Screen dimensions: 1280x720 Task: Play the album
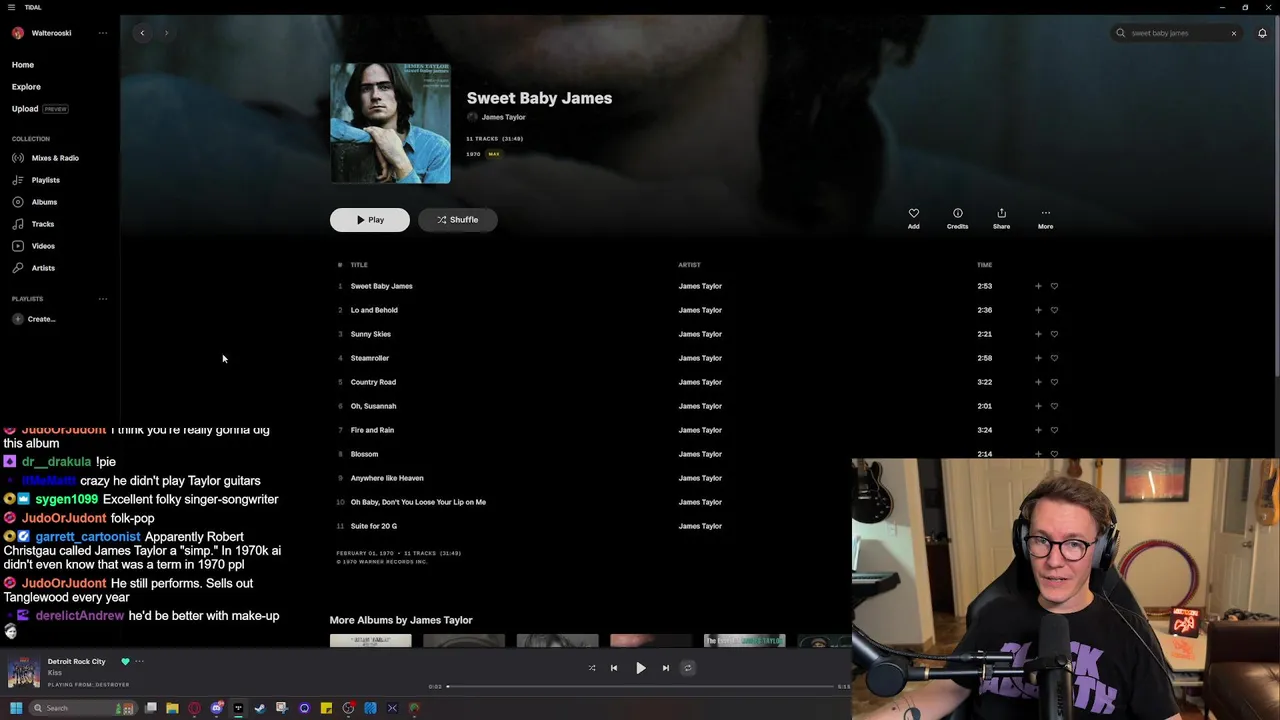(x=370, y=220)
